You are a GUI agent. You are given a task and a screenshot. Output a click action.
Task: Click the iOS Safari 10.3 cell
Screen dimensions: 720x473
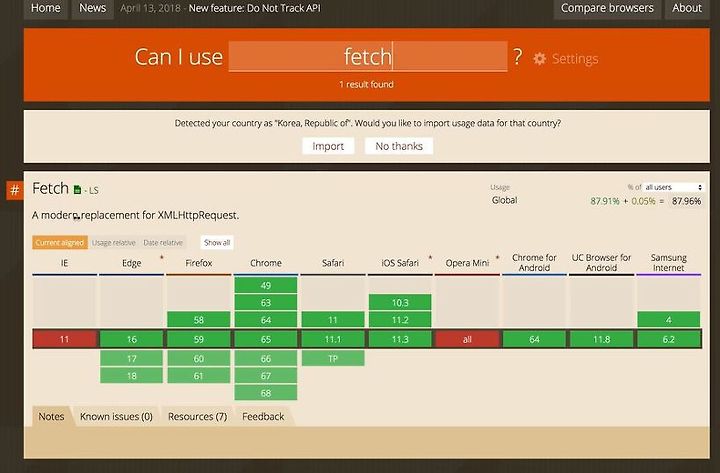pos(400,303)
